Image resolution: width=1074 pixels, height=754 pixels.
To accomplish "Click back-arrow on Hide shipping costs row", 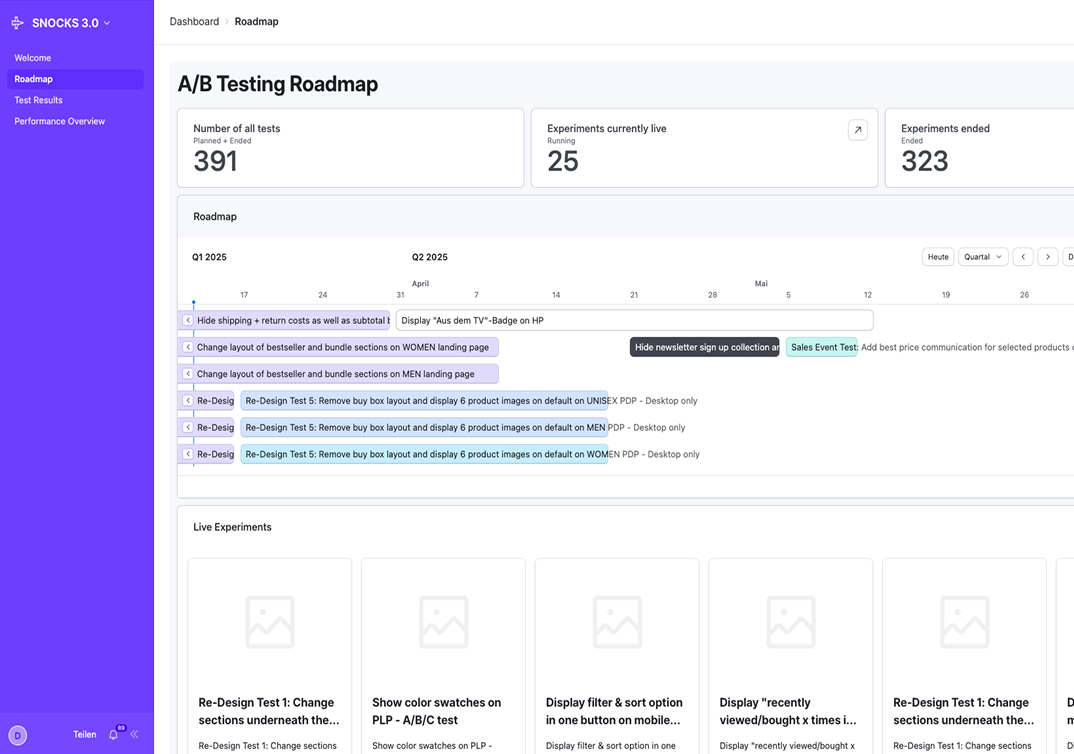I will coord(188,320).
